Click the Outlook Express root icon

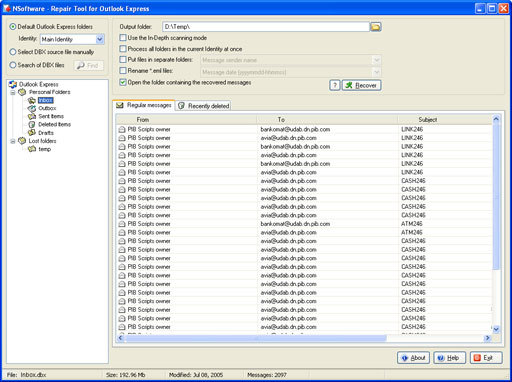(13, 84)
